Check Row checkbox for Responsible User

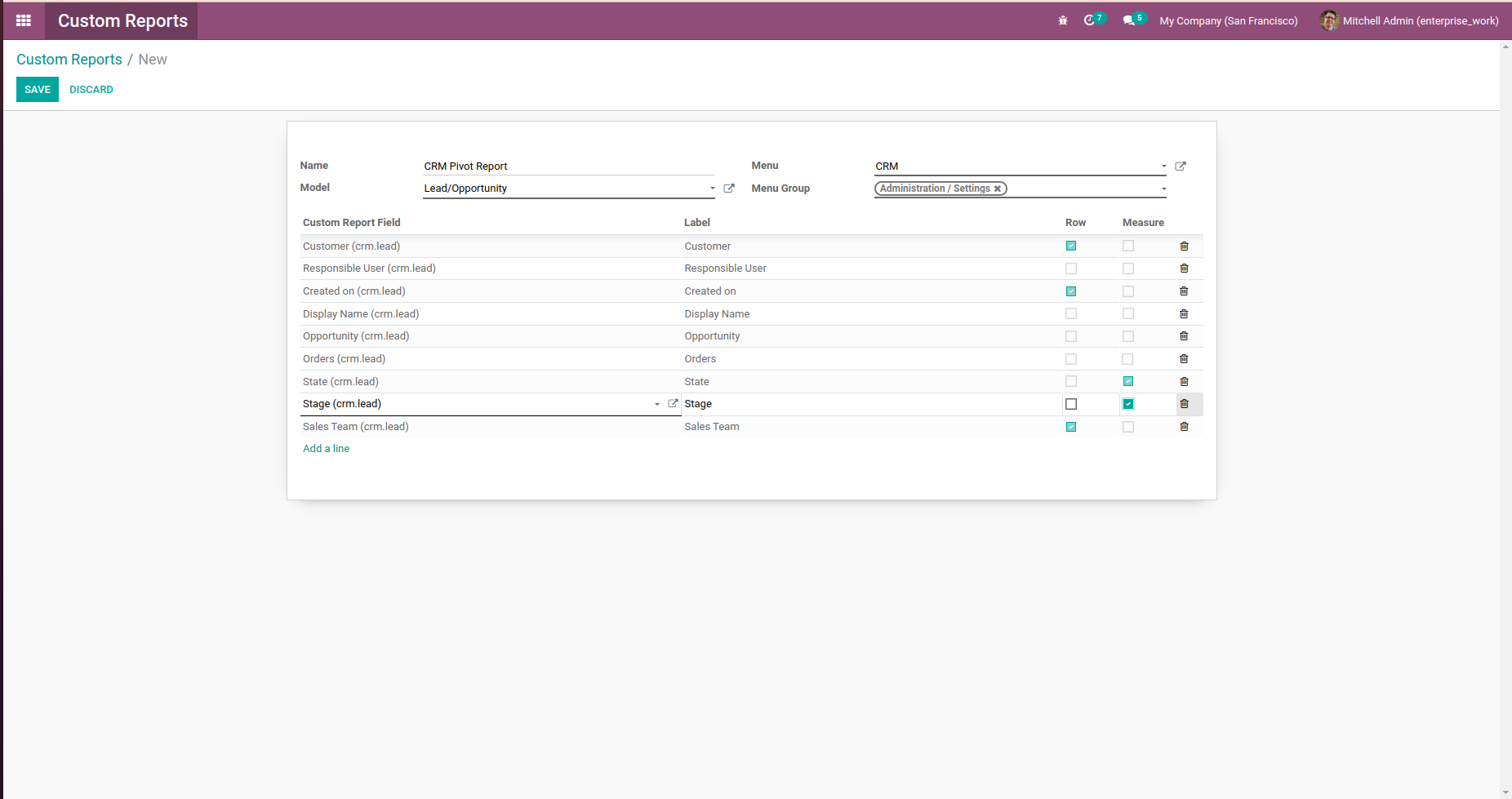[x=1071, y=269]
